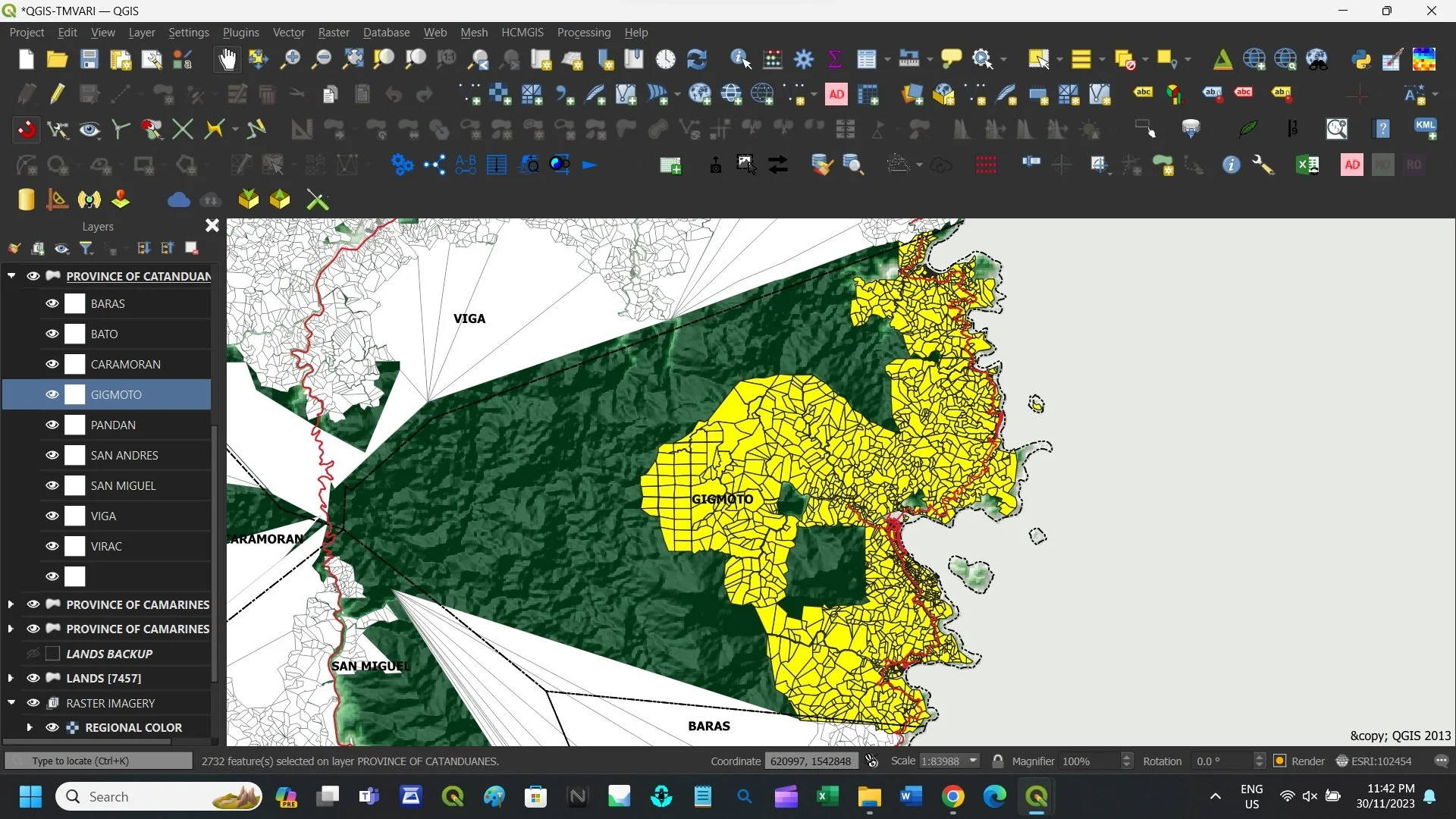Open the Field Calculator abacus icon
Image resolution: width=1456 pixels, height=819 pixels.
(773, 59)
